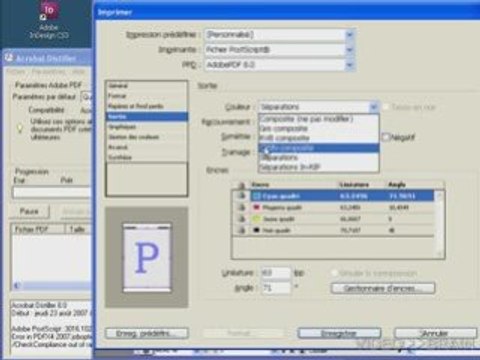Click Taille column header in Distiller

coord(79,229)
